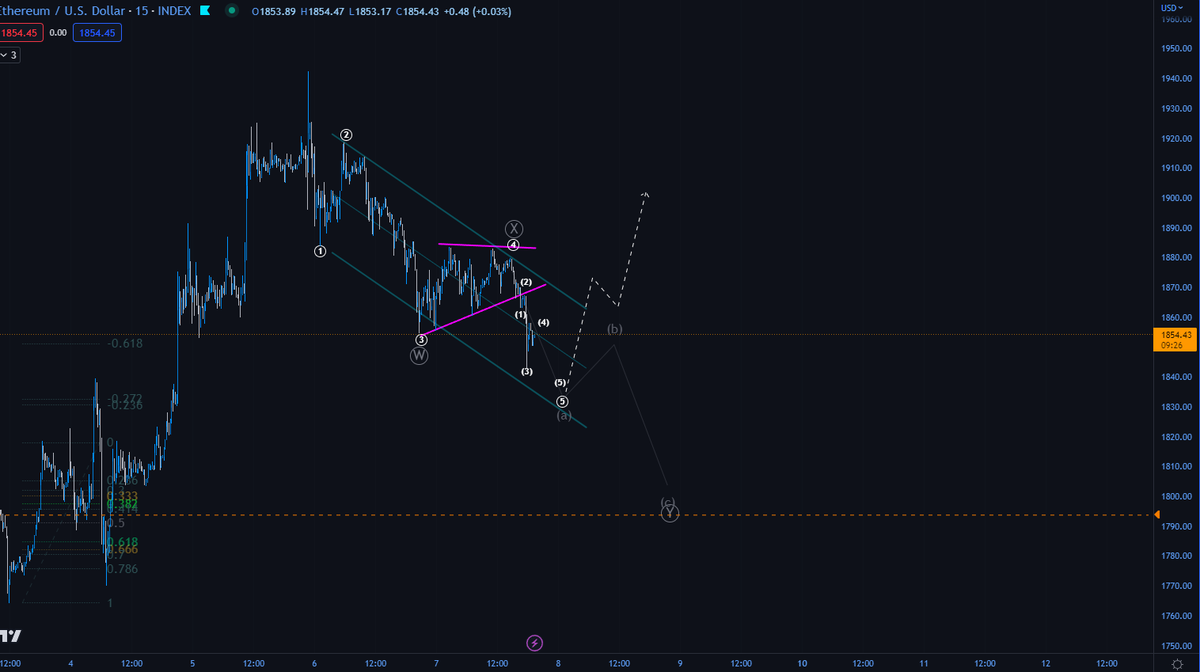This screenshot has height=672, width=1200.
Task: Select the (3) sub-wave label
Action: [x=527, y=371]
